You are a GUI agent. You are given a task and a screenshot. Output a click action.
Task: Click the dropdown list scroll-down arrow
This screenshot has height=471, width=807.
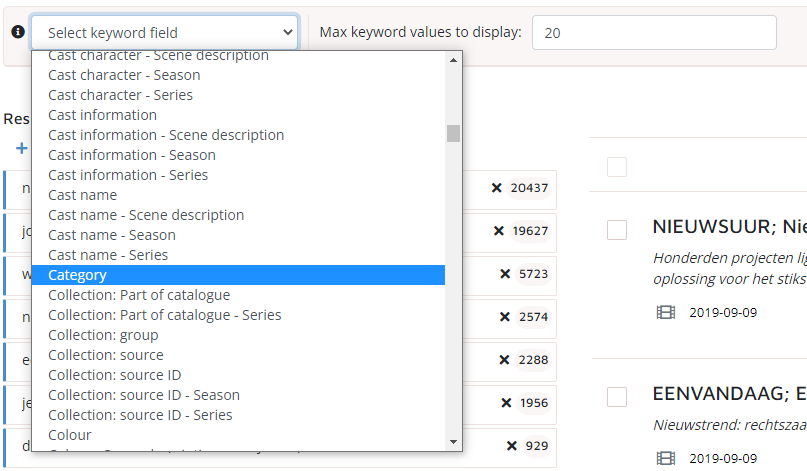point(453,442)
